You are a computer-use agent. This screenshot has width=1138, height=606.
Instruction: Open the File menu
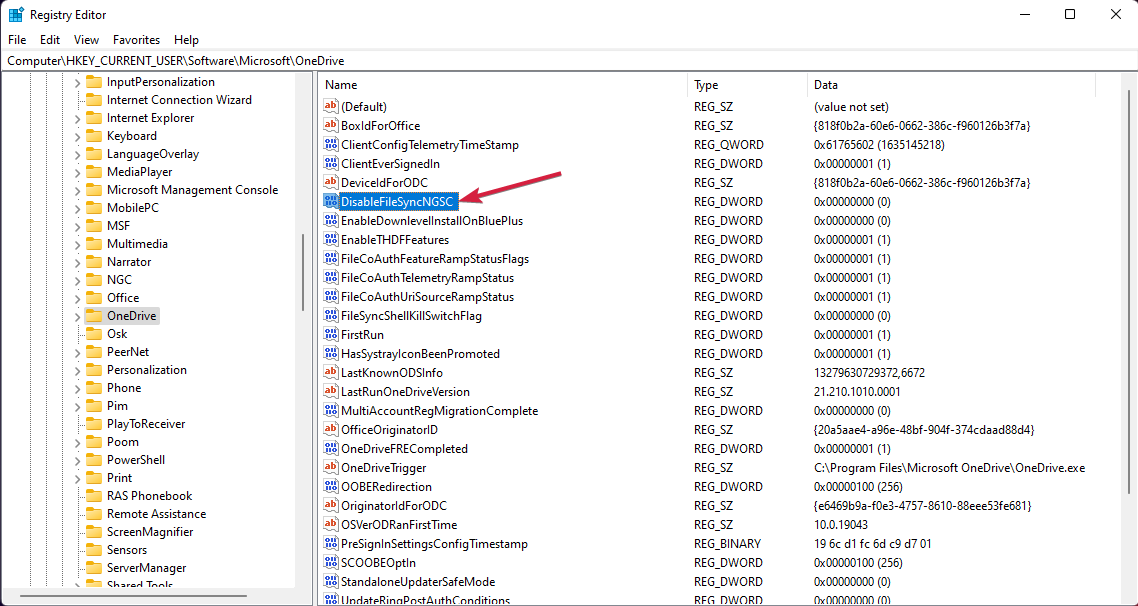17,40
